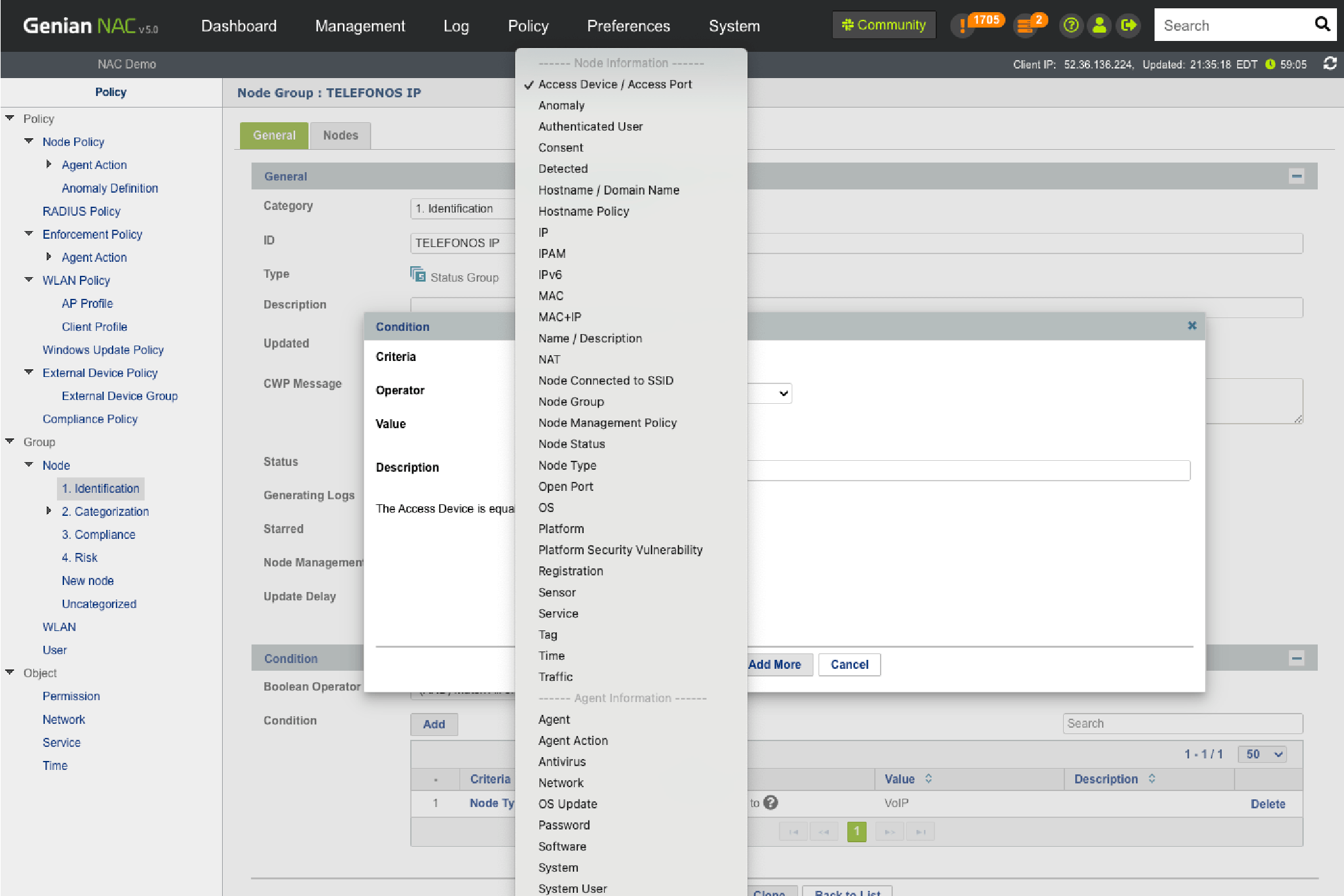Switch to the Nodes tab
Image resolution: width=1344 pixels, height=896 pixels.
(340, 135)
